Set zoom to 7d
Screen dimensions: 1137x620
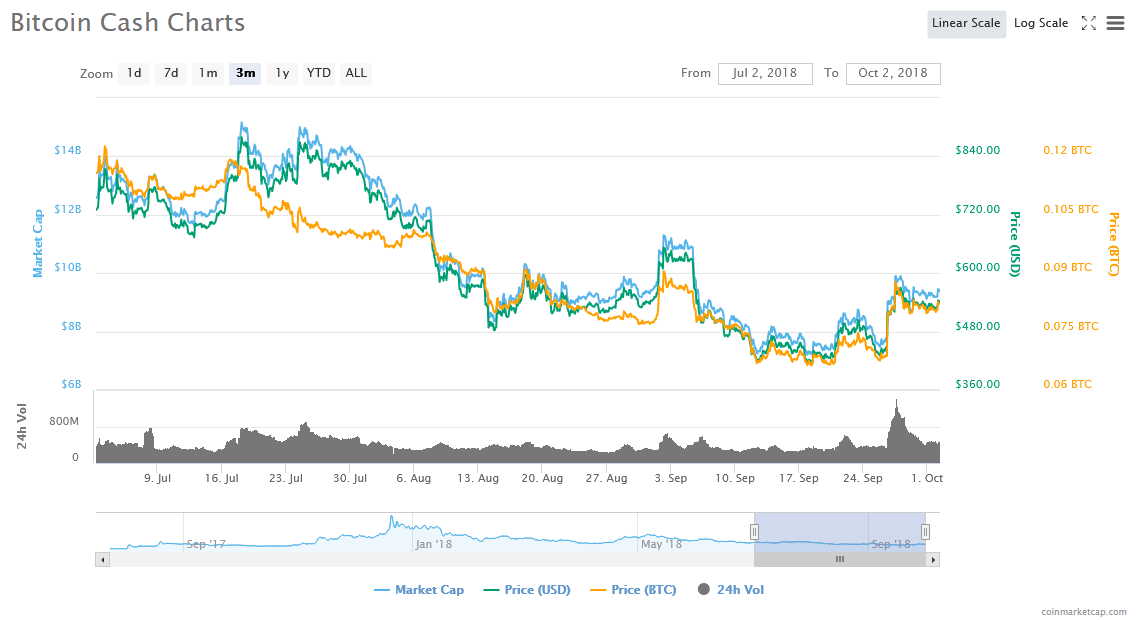pyautogui.click(x=171, y=73)
